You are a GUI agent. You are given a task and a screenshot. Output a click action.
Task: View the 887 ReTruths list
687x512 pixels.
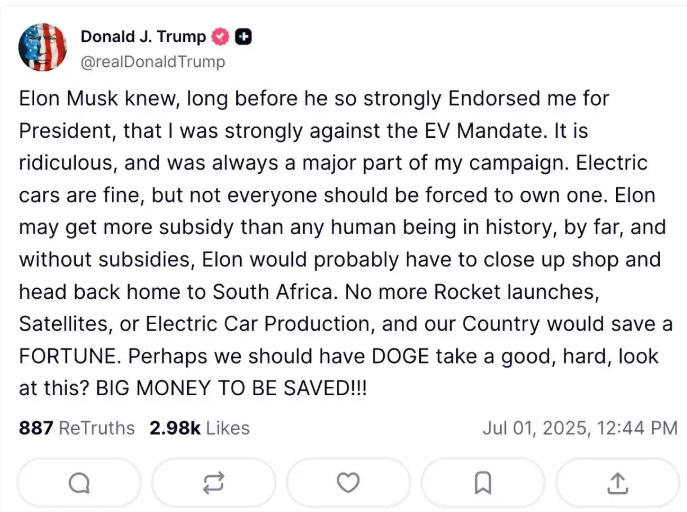[x=77, y=428]
